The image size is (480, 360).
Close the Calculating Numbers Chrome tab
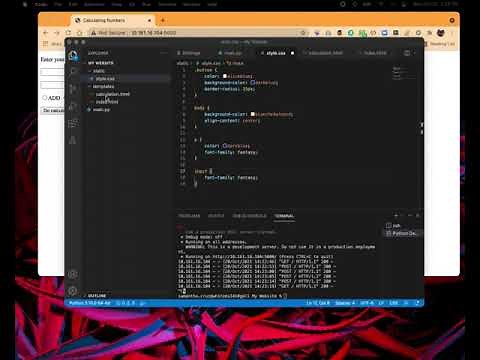point(149,20)
